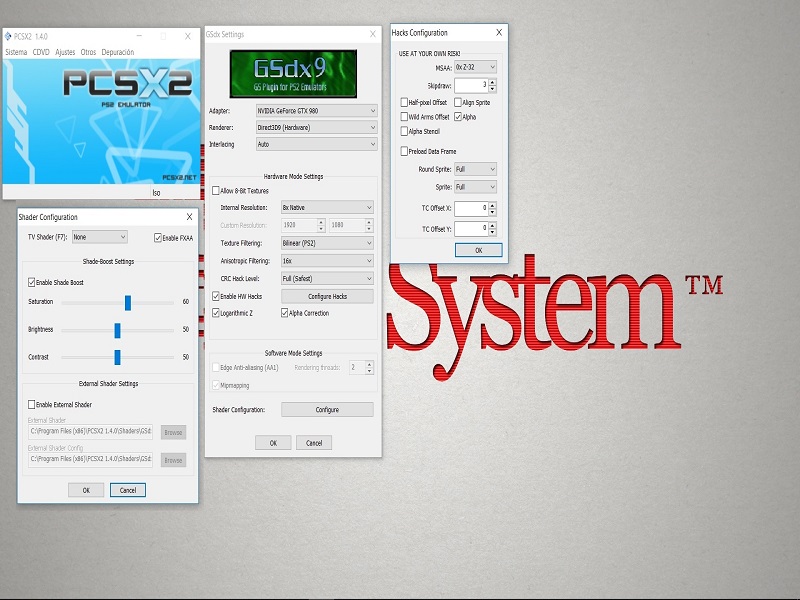
Task: Click the Configure Hacks button
Action: click(x=327, y=296)
